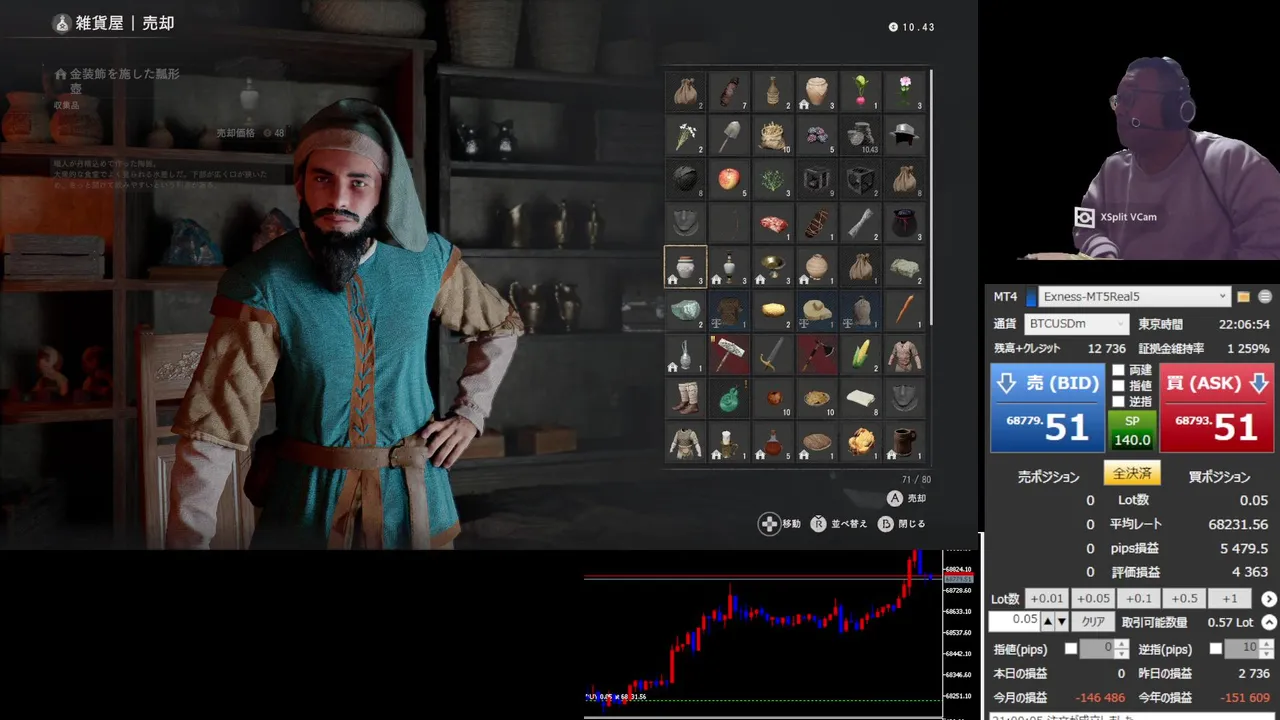Screen dimensions: 1280x720
Task: Open the BTCUSDm currency dropdown
Action: pyautogui.click(x=1077, y=324)
